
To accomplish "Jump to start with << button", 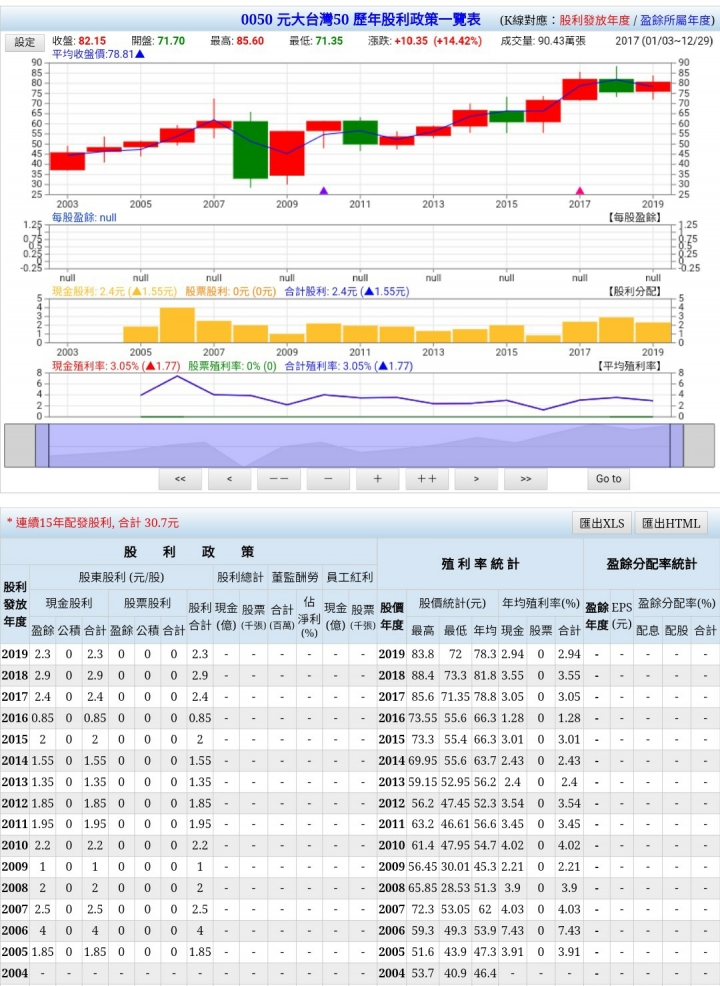I will (180, 479).
